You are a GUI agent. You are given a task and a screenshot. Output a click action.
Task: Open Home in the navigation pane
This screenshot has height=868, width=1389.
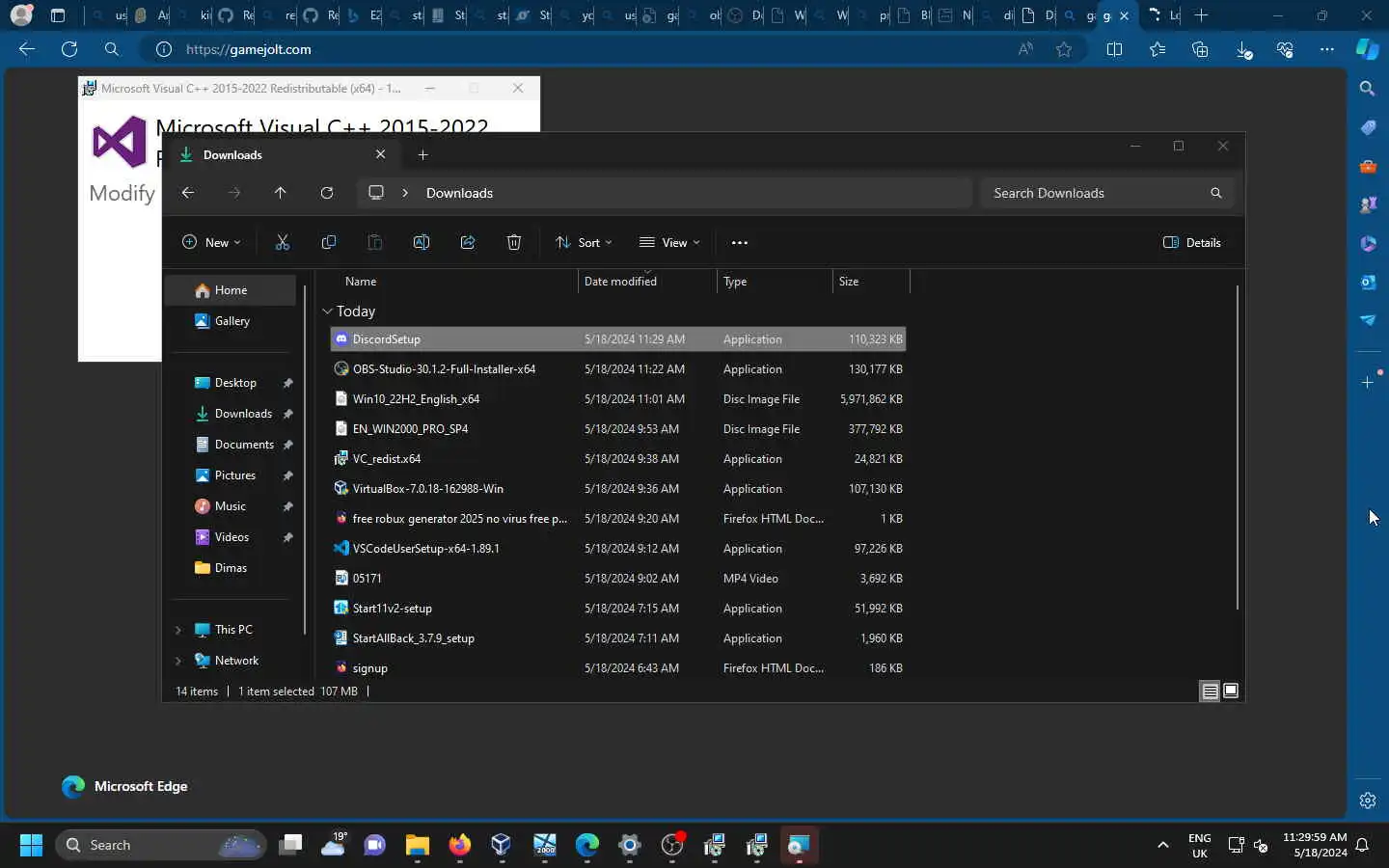pyautogui.click(x=231, y=290)
